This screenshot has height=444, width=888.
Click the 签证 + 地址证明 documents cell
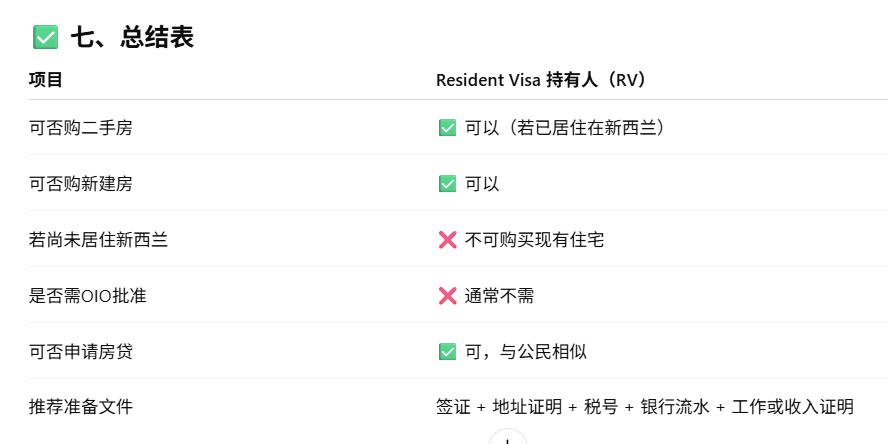[x=644, y=407]
